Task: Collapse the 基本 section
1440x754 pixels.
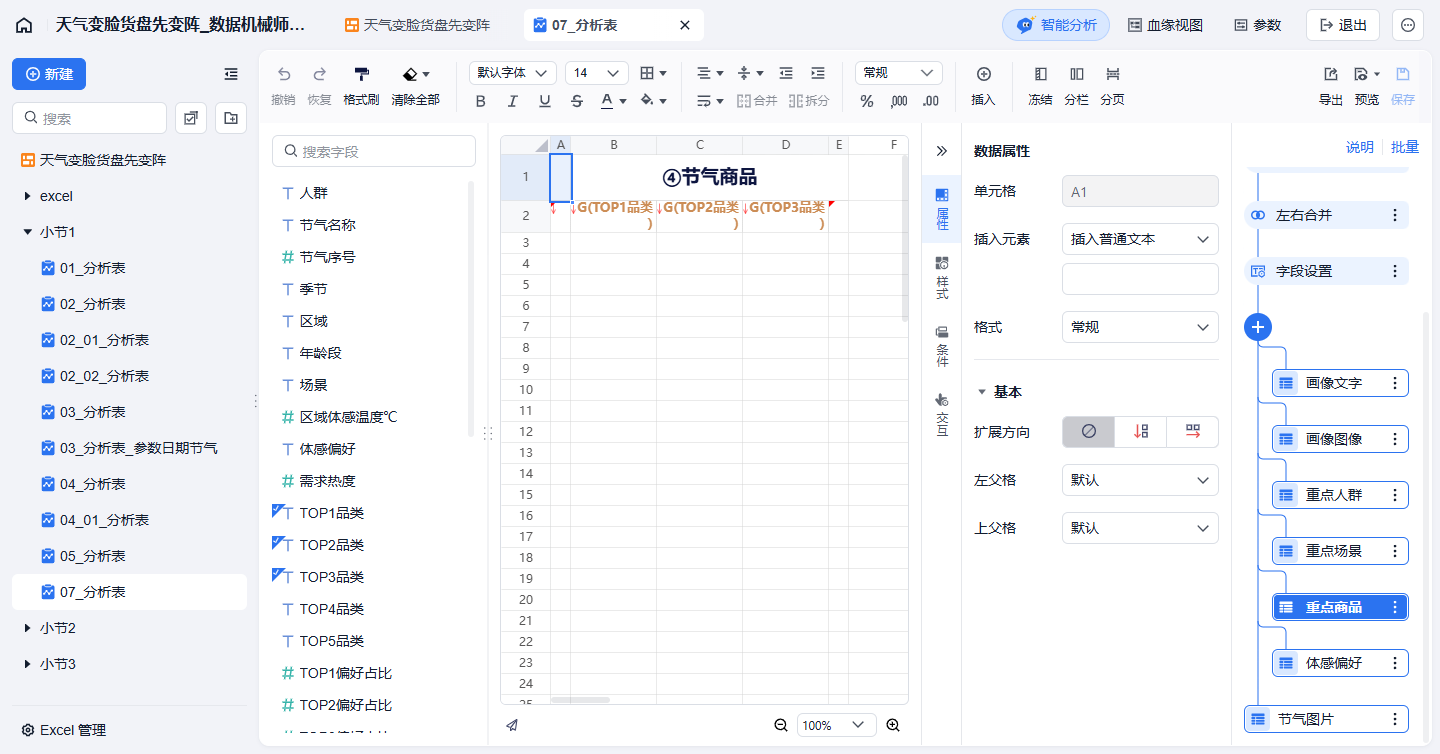Action: pyautogui.click(x=982, y=392)
